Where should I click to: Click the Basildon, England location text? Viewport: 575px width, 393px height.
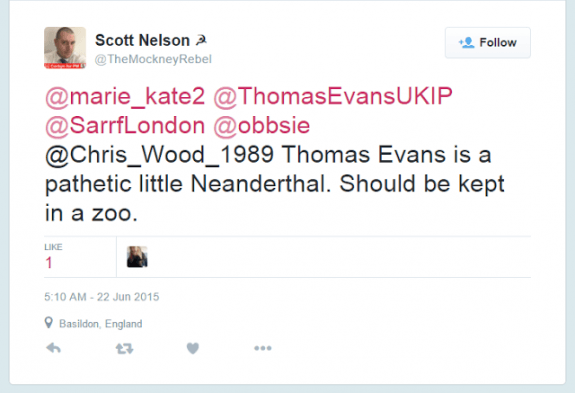pos(100,324)
